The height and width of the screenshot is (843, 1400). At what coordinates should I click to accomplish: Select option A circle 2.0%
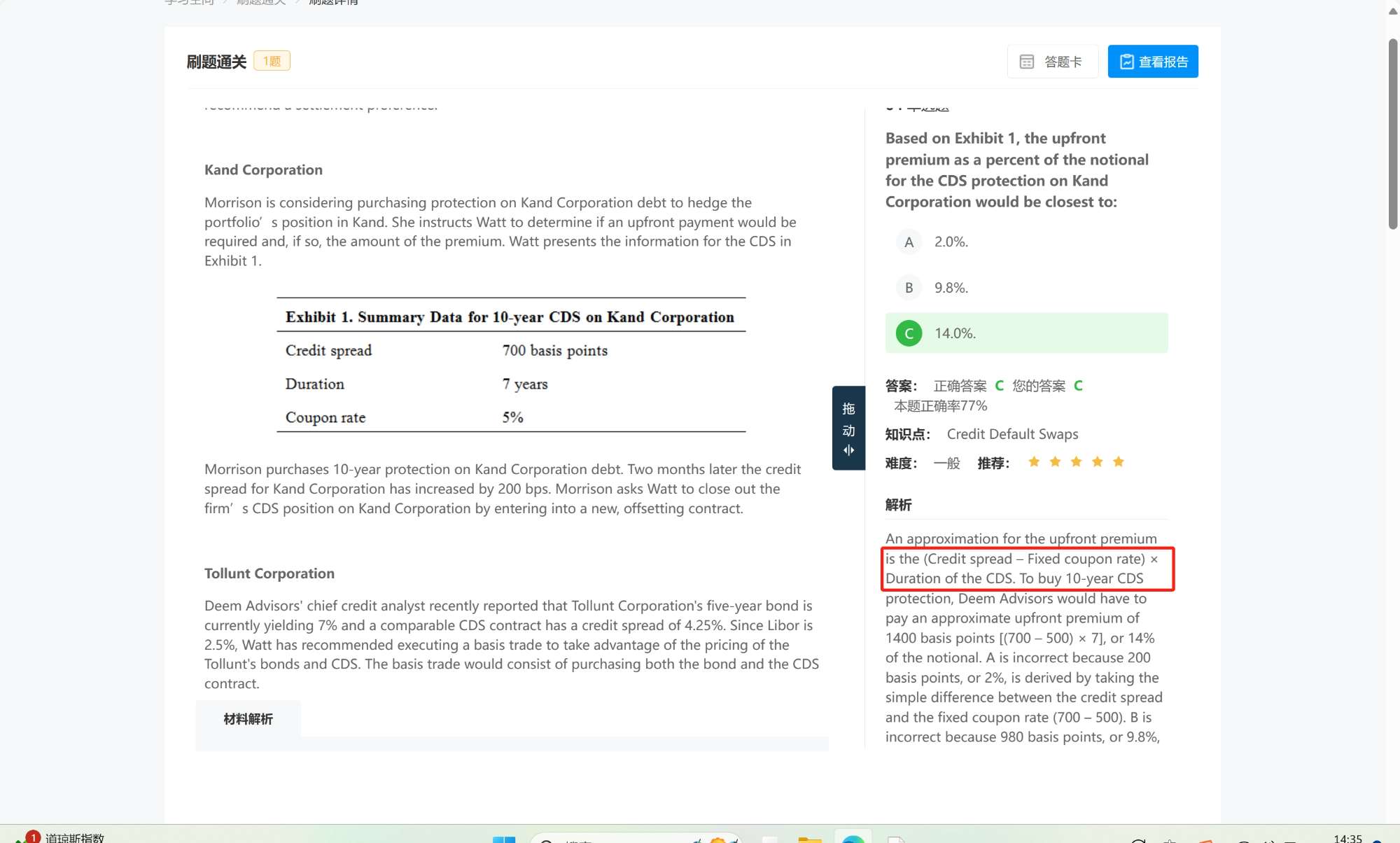909,242
